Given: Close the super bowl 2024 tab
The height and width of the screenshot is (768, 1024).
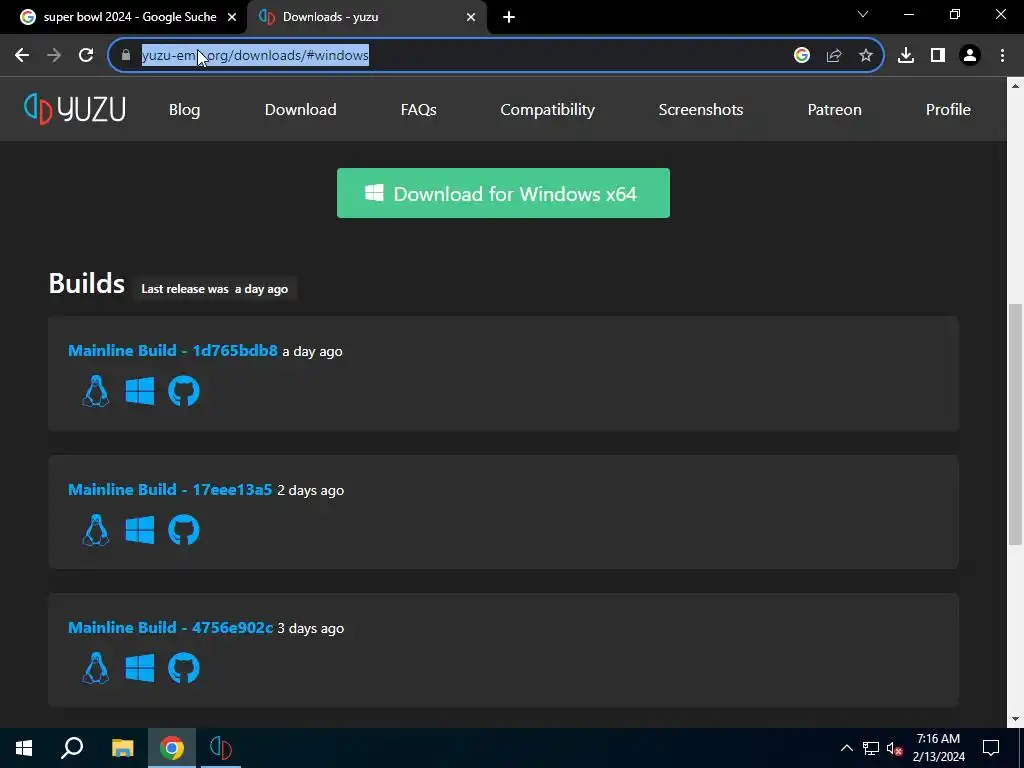Looking at the screenshot, I should (232, 17).
